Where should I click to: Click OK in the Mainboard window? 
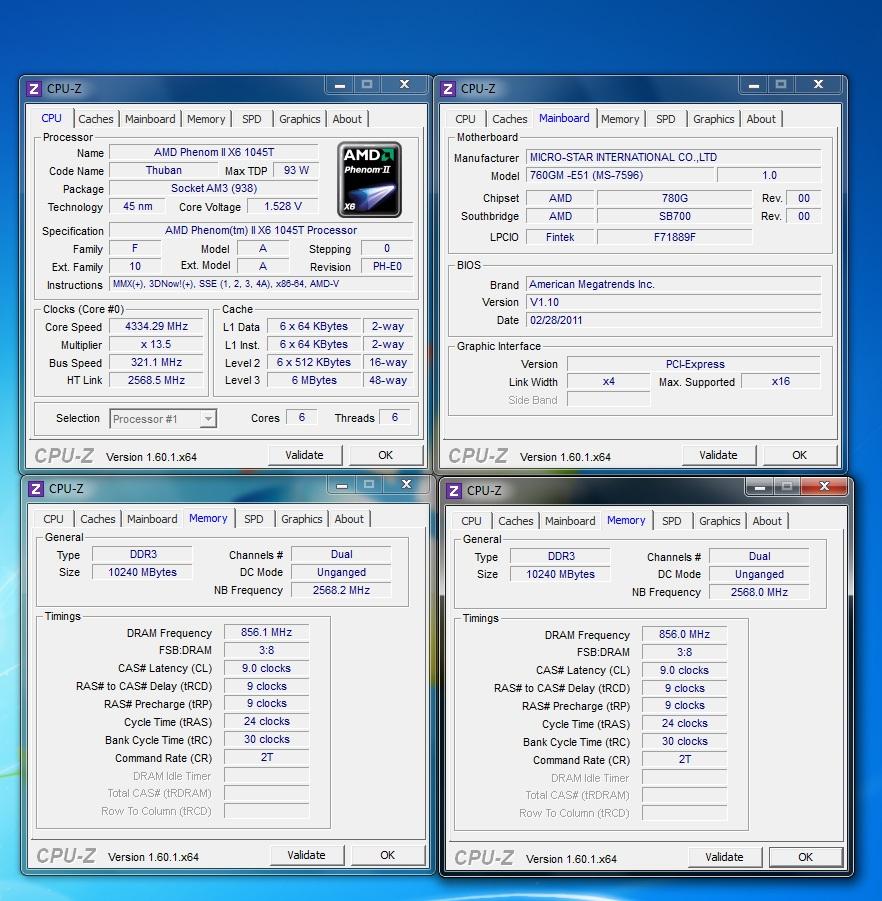[x=799, y=455]
